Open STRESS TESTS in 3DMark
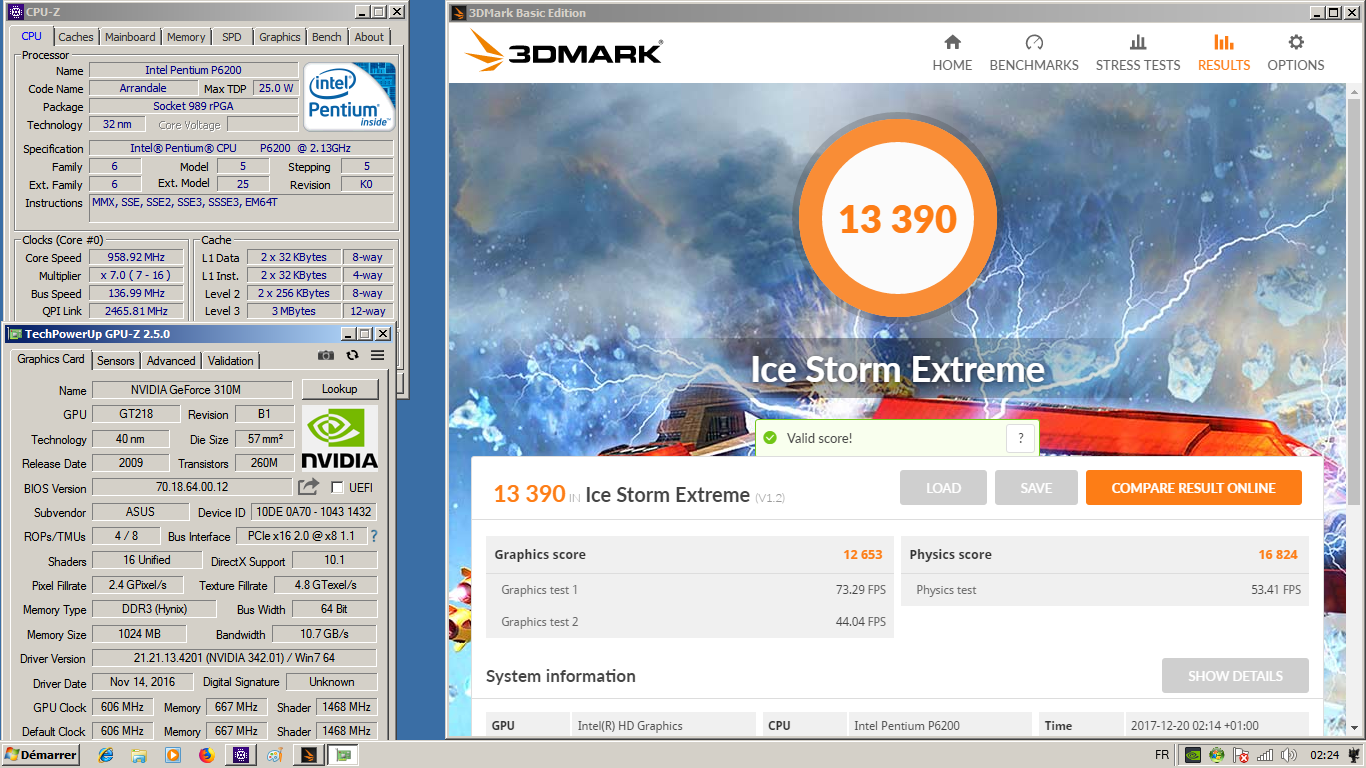 (x=1138, y=53)
